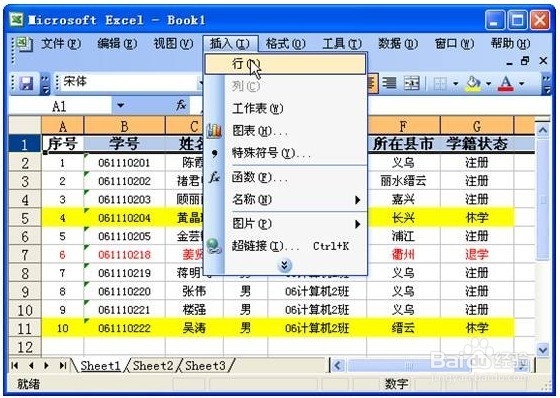The height and width of the screenshot is (398, 560).
Task: Jump to the last sheet with the tab navigation arrow
Action: [x=63, y=365]
